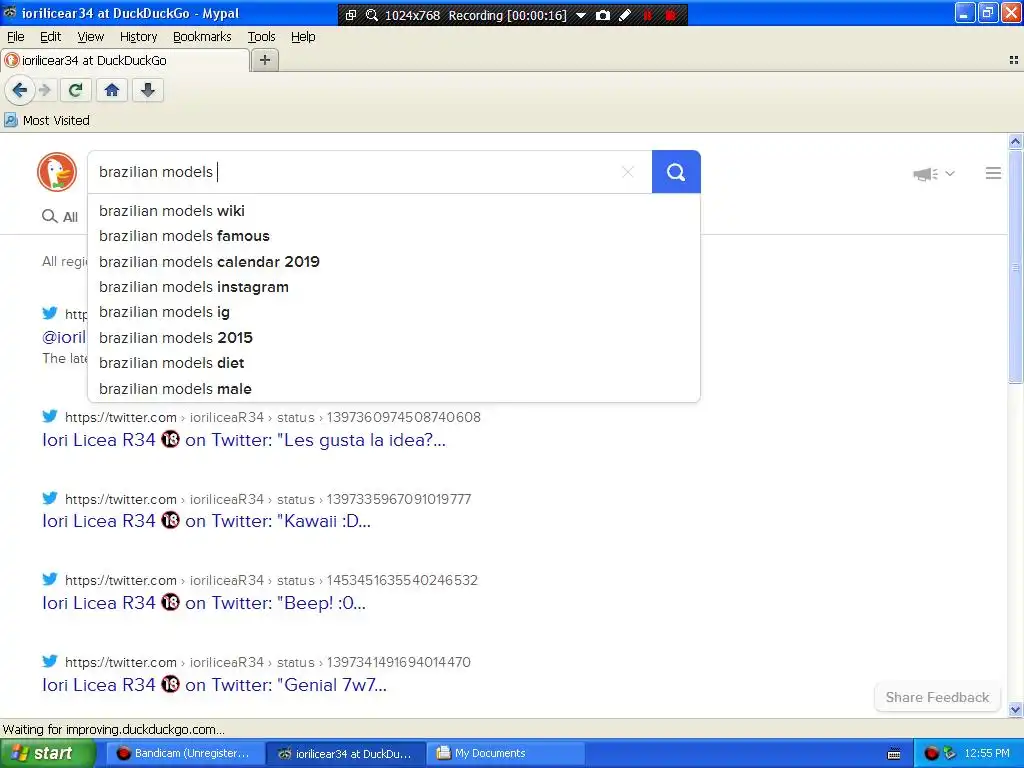
Task: Open the Edit menu
Action: (x=50, y=37)
